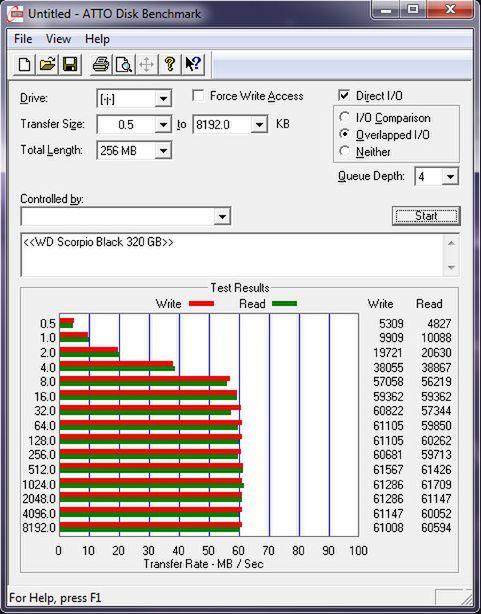Open Print Preview from toolbar
This screenshot has width=481, height=614.
coord(124,64)
